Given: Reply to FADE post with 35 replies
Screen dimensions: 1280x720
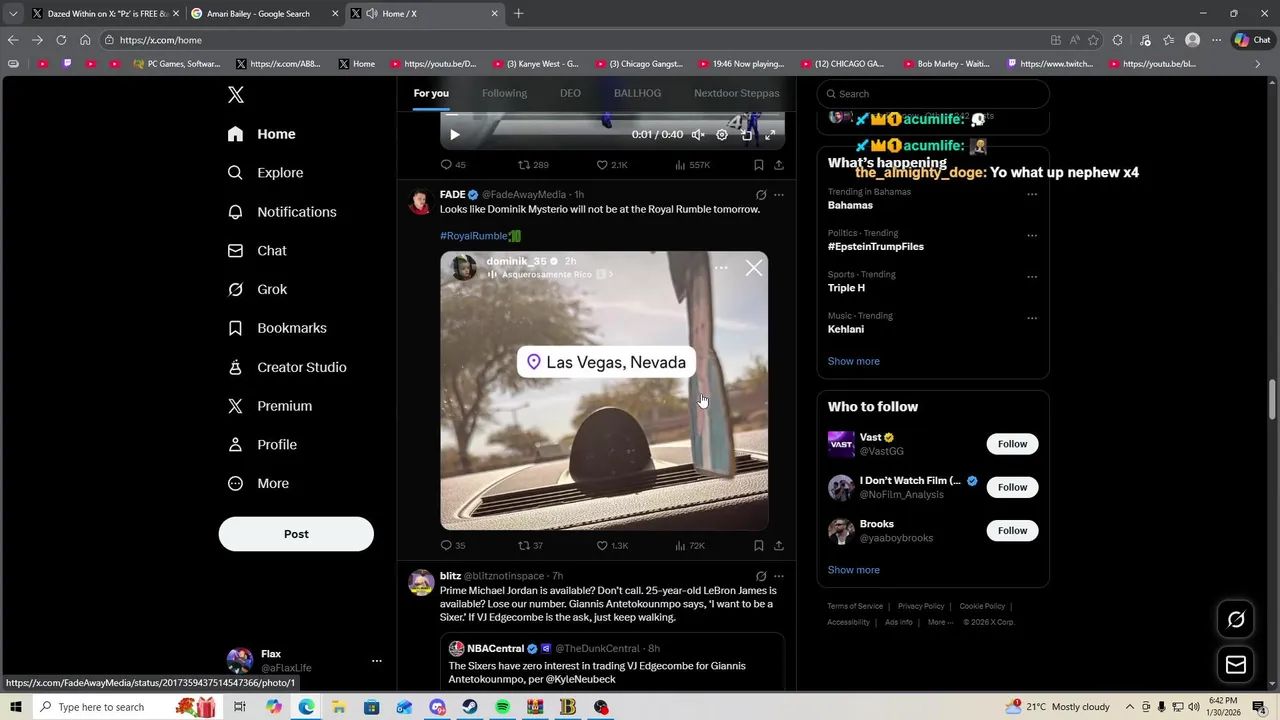Looking at the screenshot, I should [x=453, y=546].
